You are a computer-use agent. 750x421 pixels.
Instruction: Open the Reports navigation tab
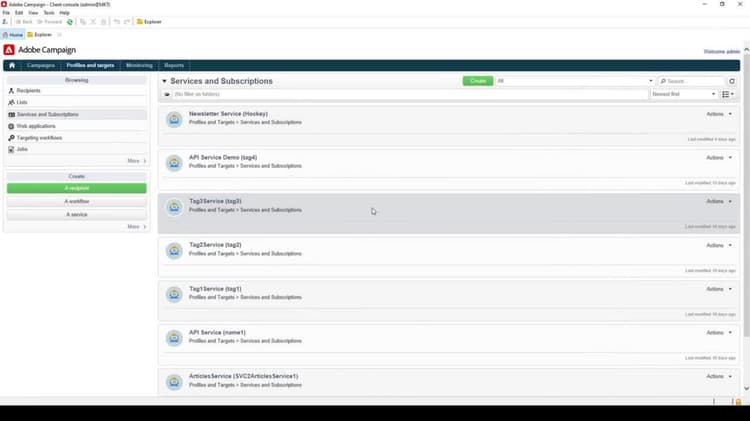click(x=174, y=66)
